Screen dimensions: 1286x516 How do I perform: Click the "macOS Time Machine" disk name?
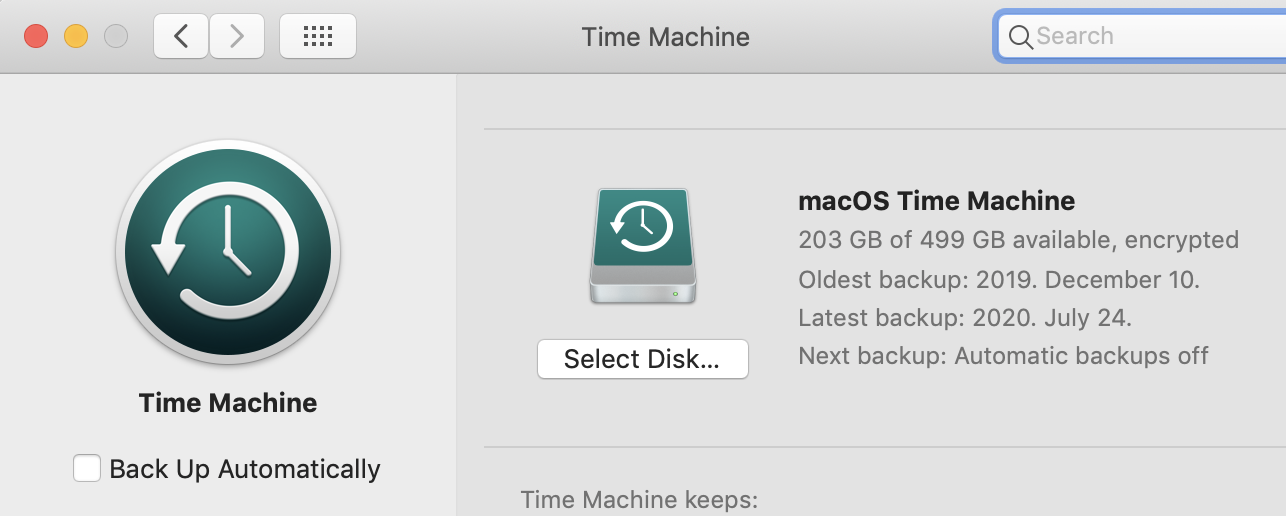tap(937, 201)
